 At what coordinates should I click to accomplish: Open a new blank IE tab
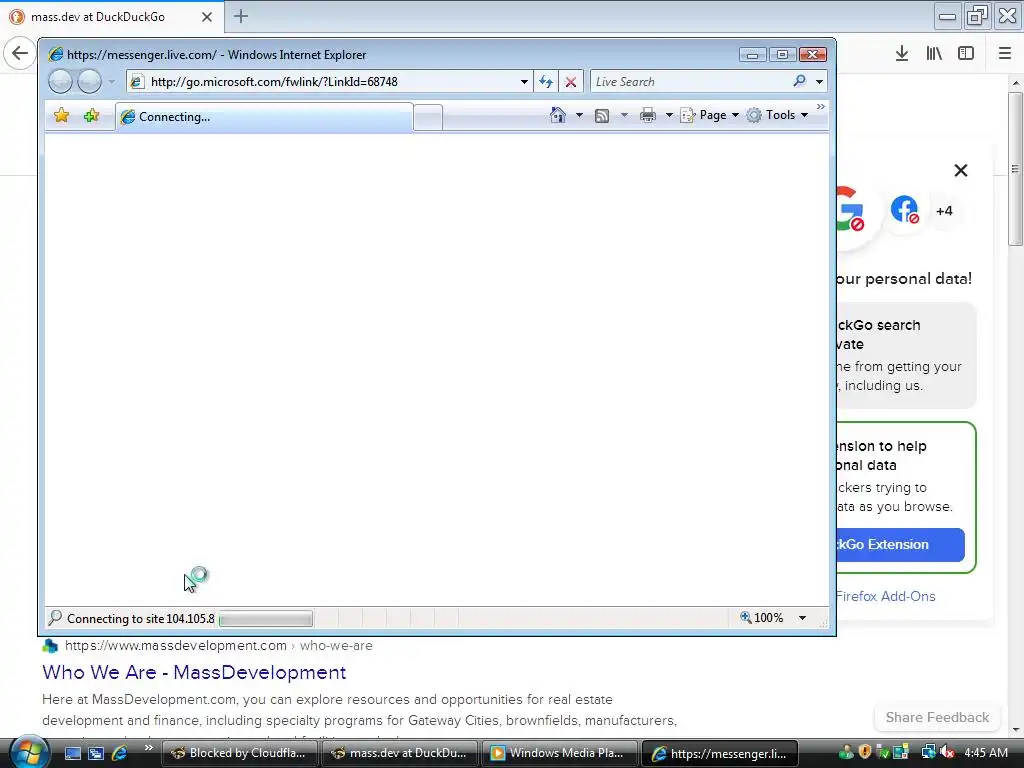point(428,118)
